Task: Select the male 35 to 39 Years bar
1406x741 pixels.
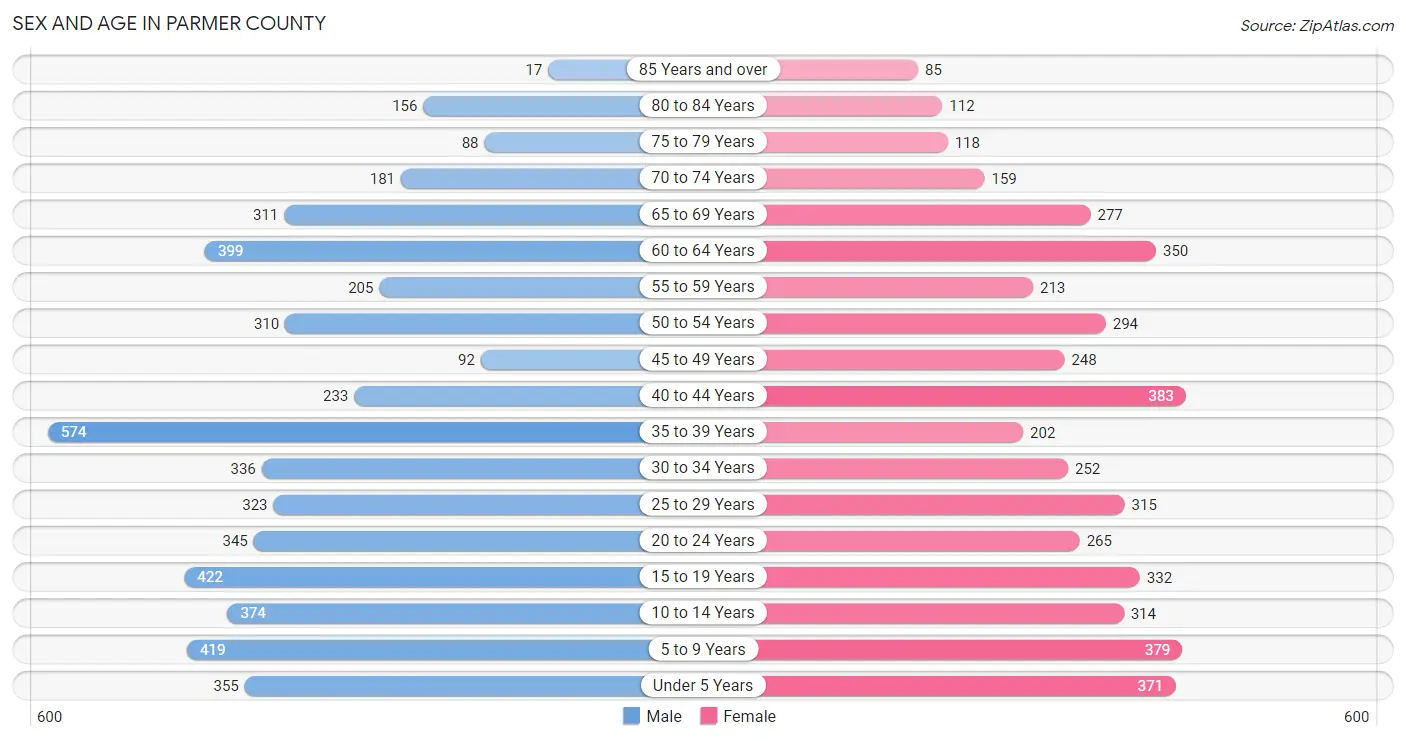Action: pyautogui.click(x=345, y=432)
